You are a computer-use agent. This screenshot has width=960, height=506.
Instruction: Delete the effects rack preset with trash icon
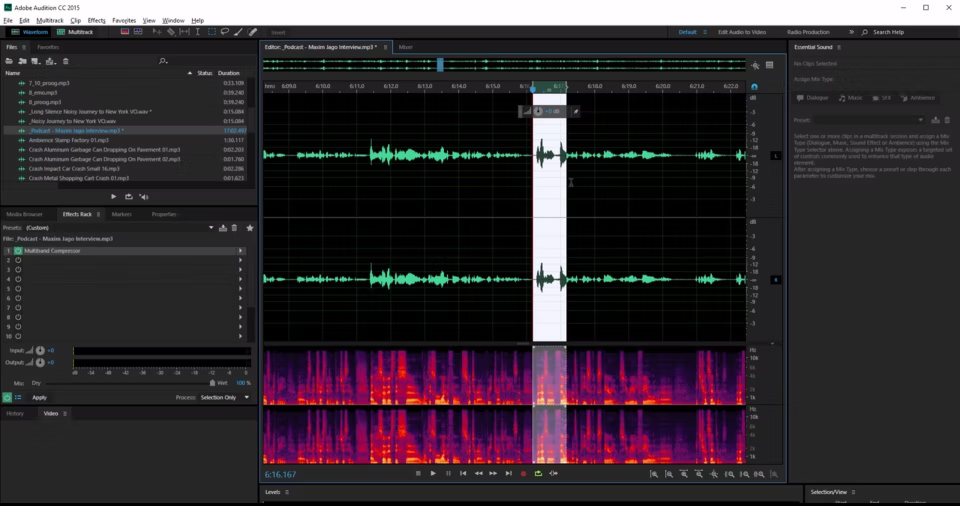click(x=234, y=228)
